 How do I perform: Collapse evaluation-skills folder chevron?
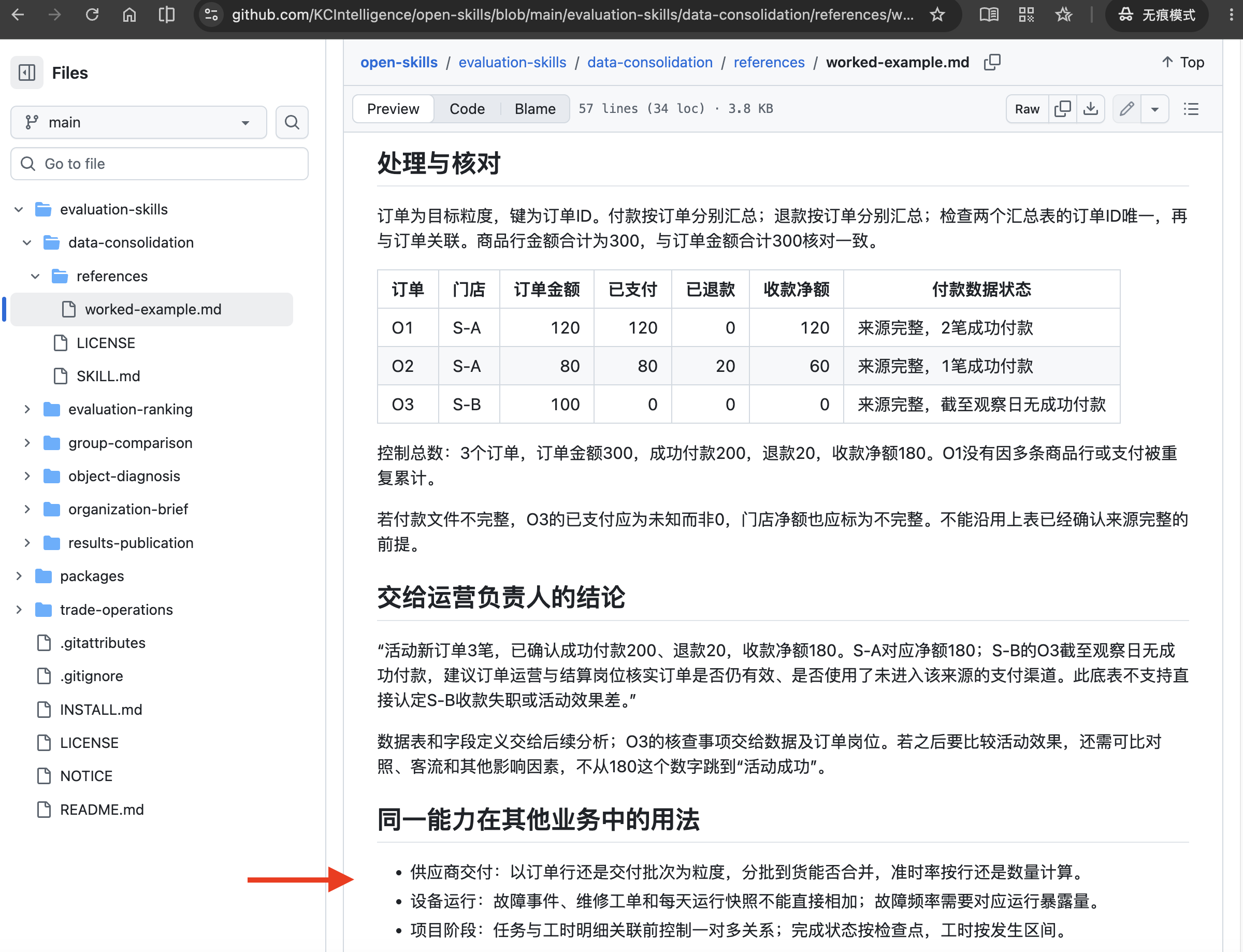point(19,210)
